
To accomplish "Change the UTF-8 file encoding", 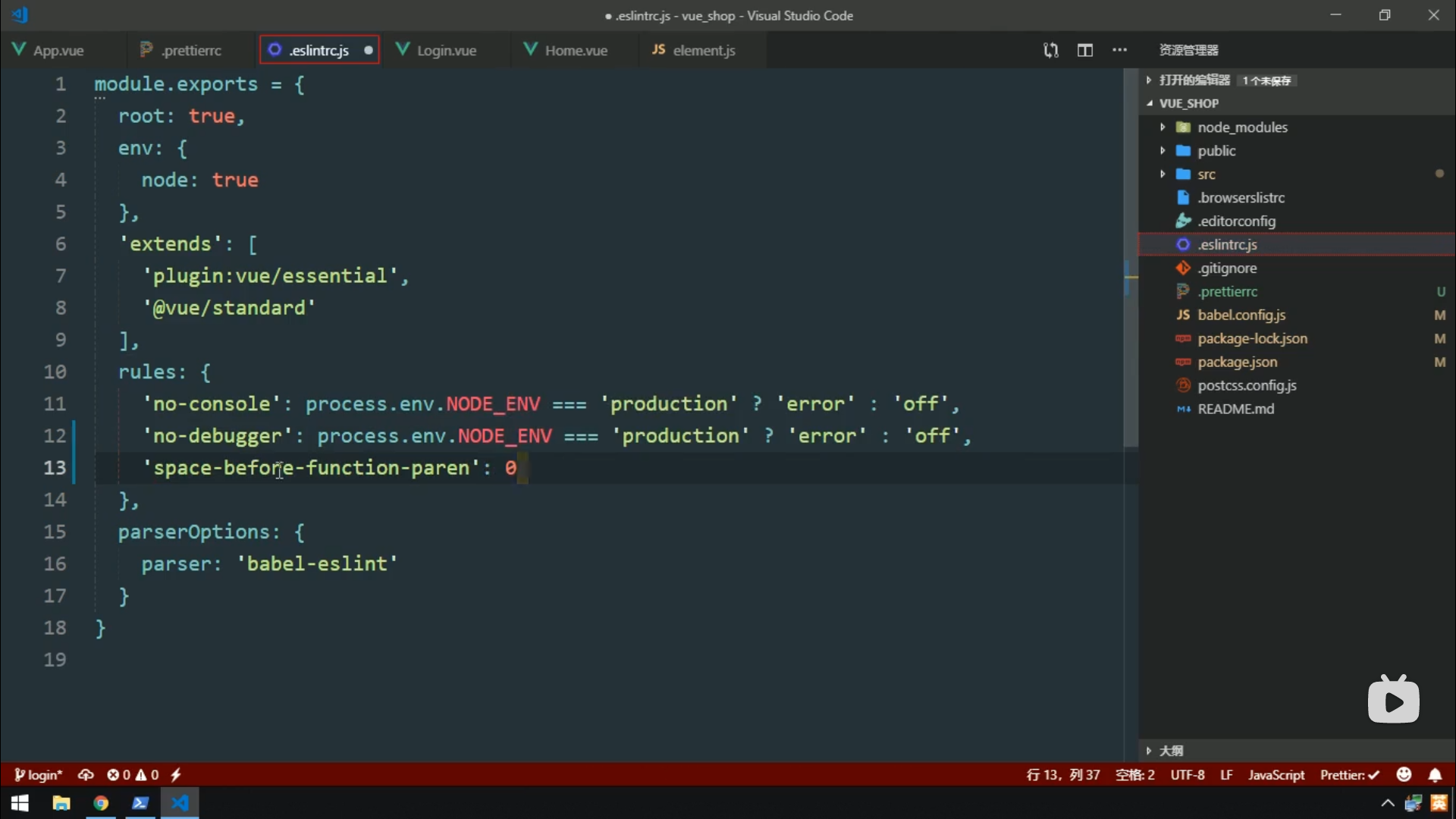I will (x=1188, y=774).
